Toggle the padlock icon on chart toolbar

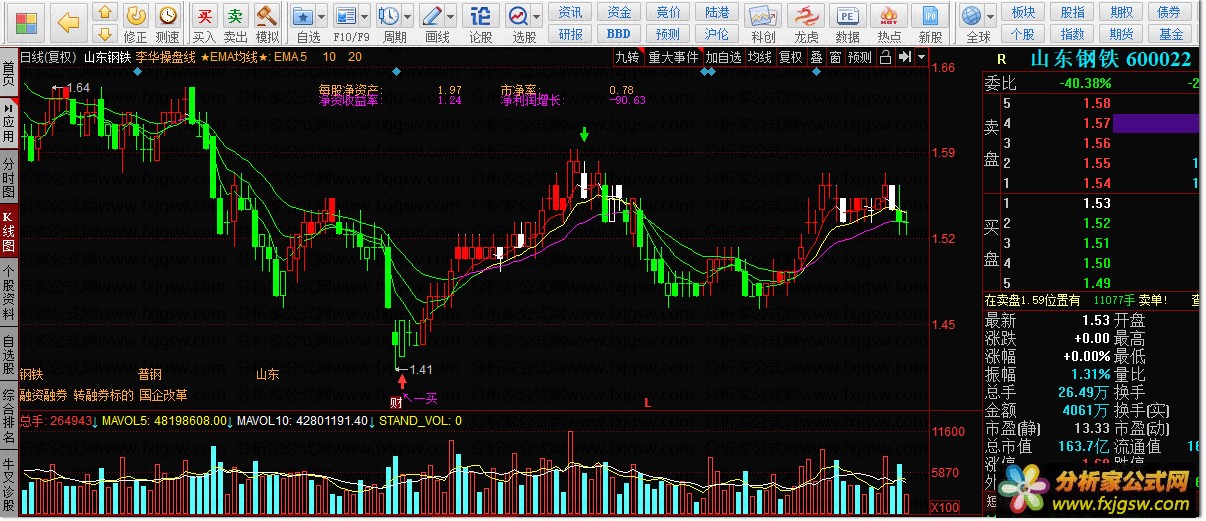[x=885, y=57]
